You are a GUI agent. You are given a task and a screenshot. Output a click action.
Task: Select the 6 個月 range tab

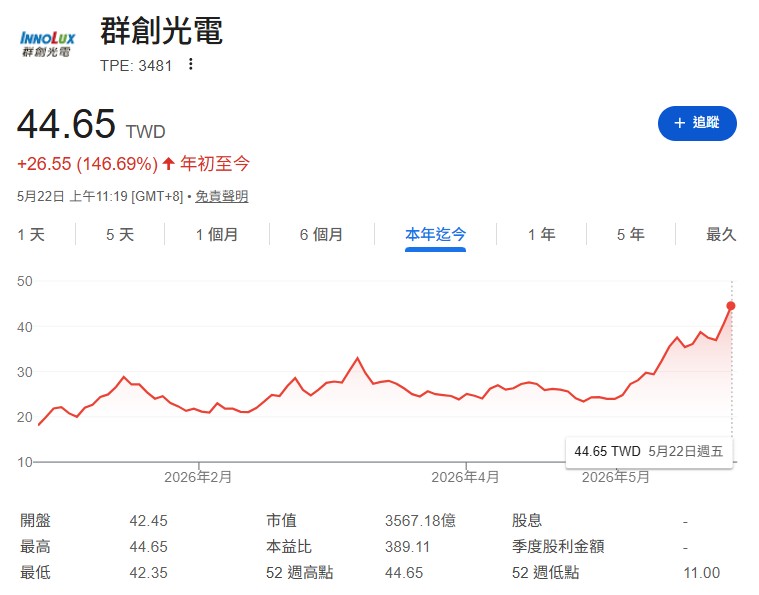pos(321,235)
